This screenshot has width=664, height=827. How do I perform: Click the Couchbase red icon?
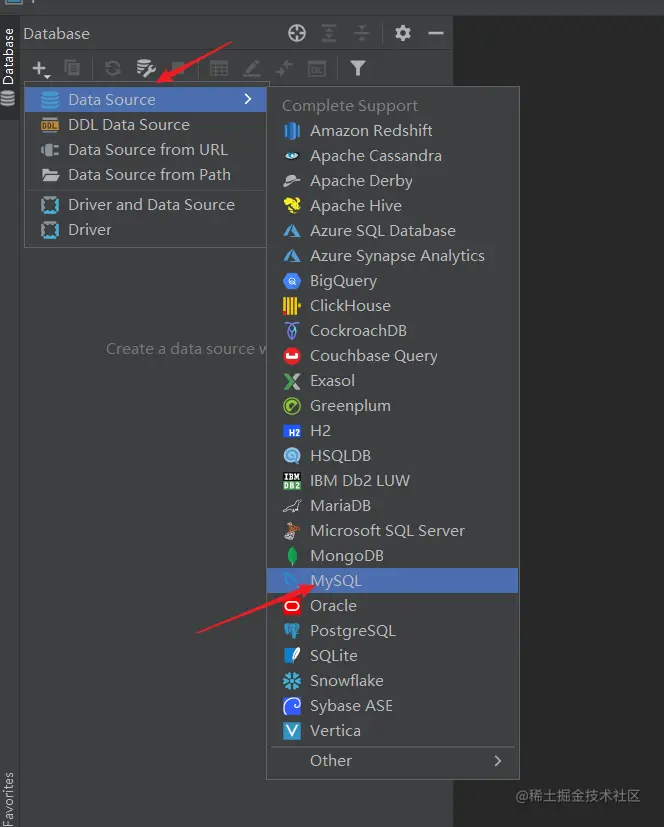[292, 356]
